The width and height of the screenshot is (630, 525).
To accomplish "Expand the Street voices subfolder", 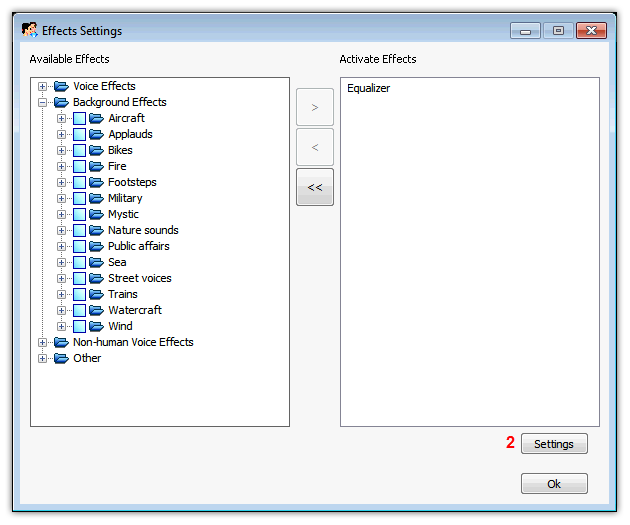I will point(61,278).
